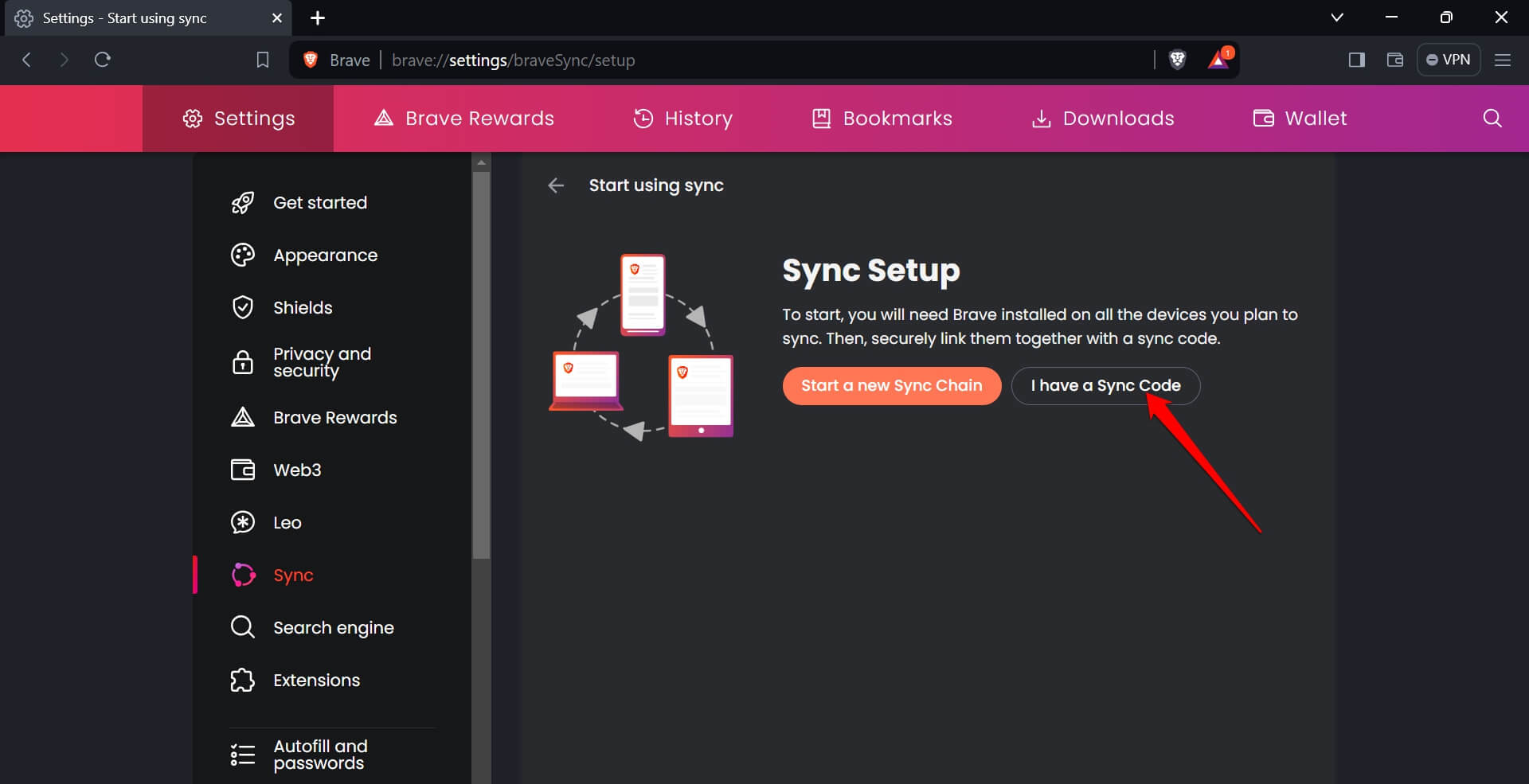
Task: Open the Bookmarks top tab
Action: pos(882,119)
